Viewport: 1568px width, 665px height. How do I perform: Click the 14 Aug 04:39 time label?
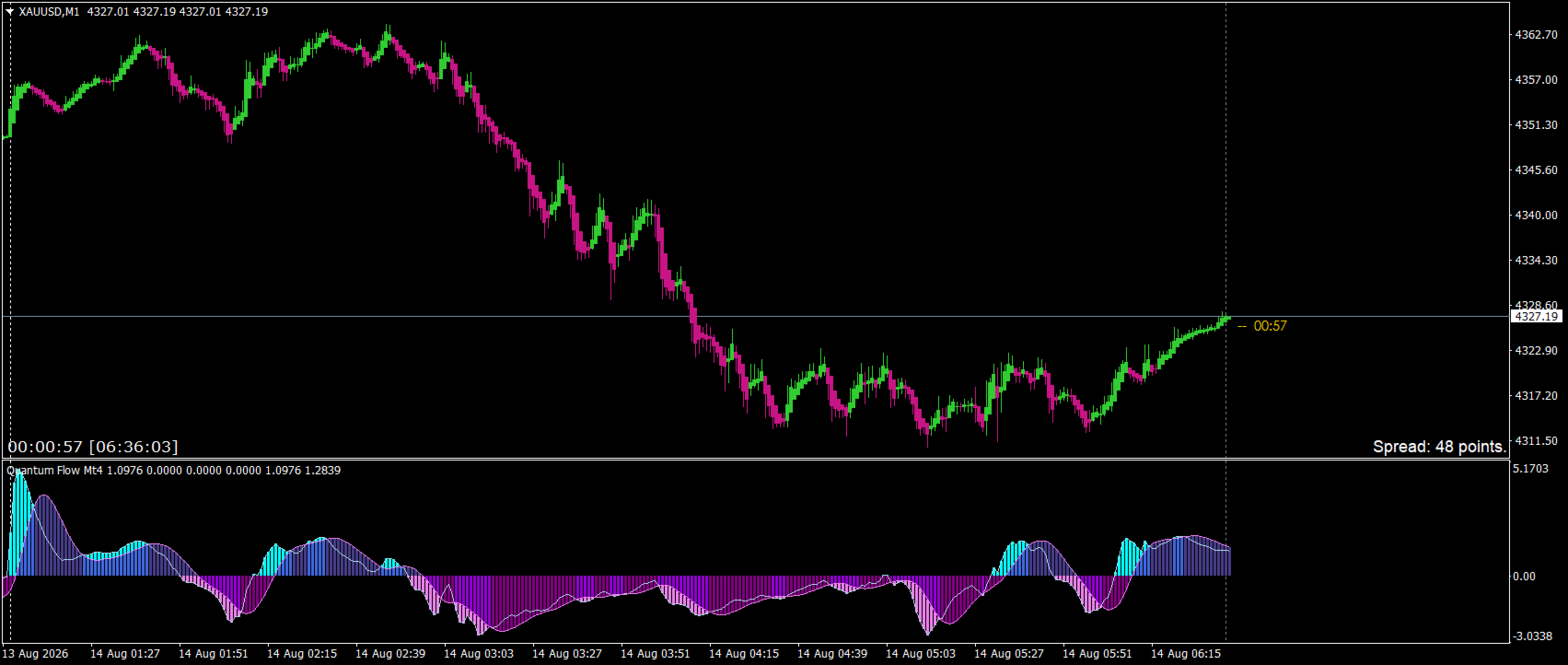[832, 654]
